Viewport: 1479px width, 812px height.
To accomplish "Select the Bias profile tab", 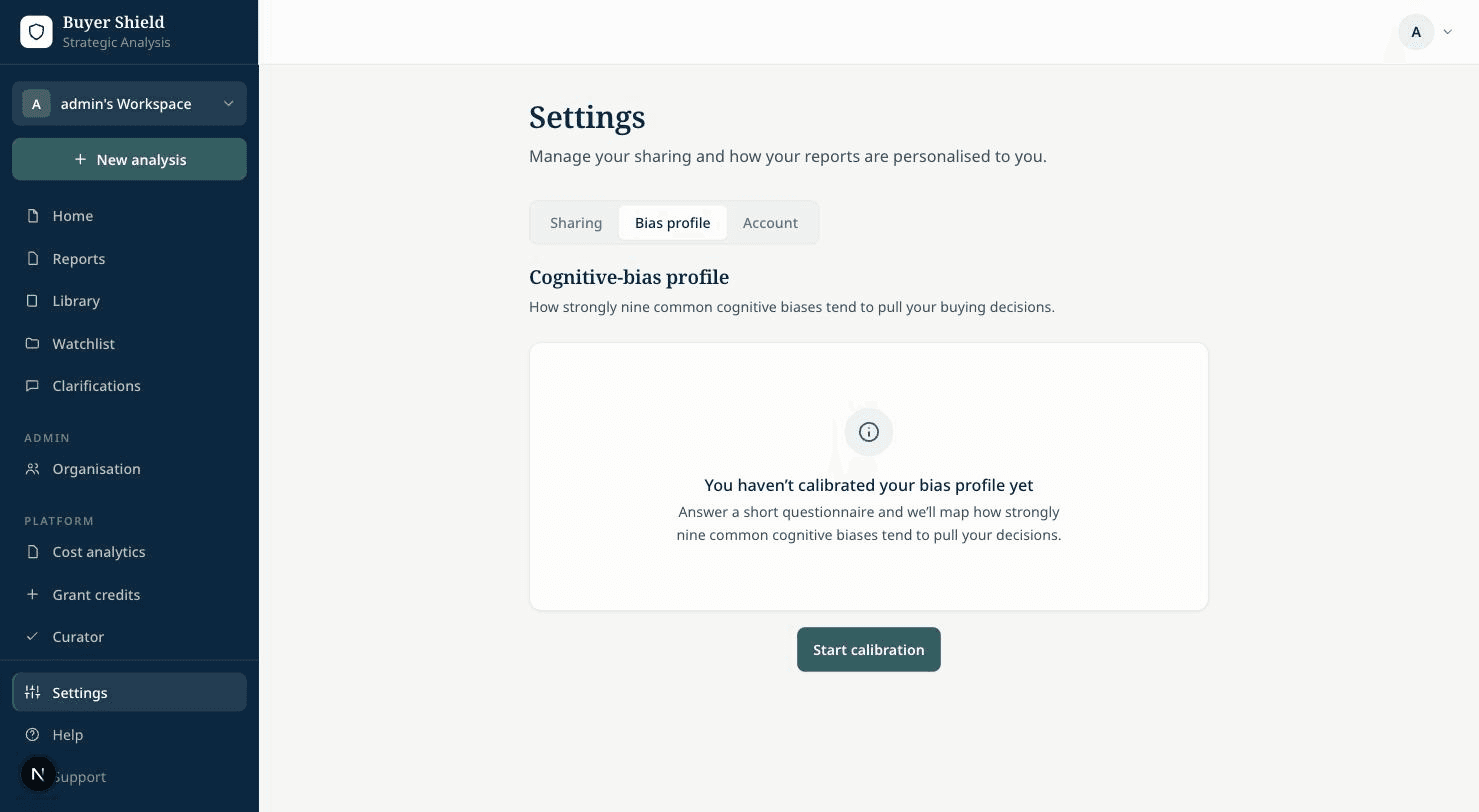I will [673, 223].
